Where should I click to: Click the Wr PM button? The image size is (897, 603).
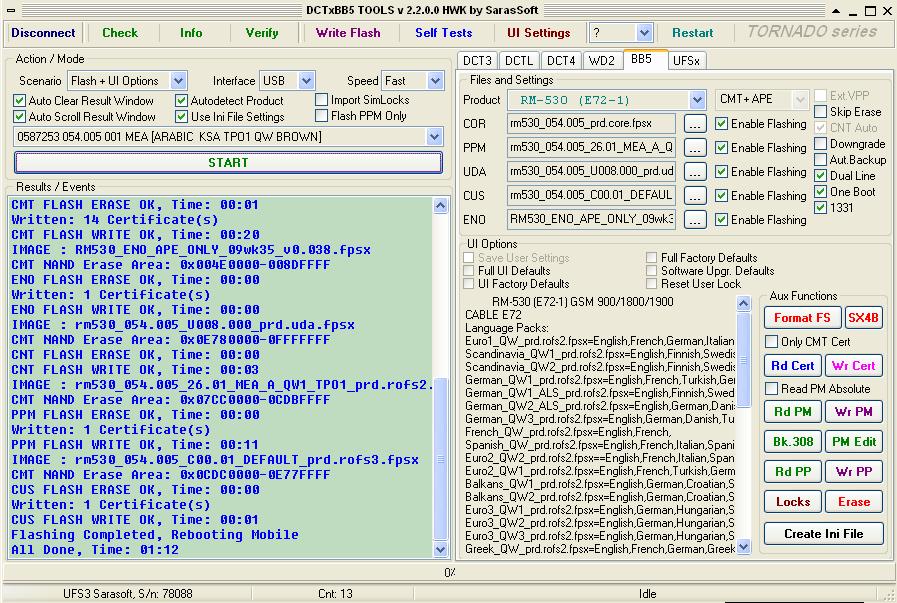(x=854, y=411)
